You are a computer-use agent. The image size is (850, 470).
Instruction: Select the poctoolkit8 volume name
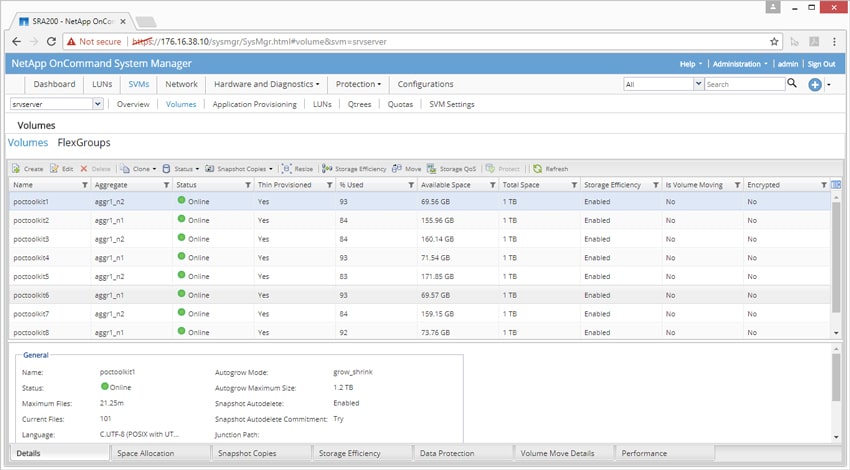click(31, 332)
